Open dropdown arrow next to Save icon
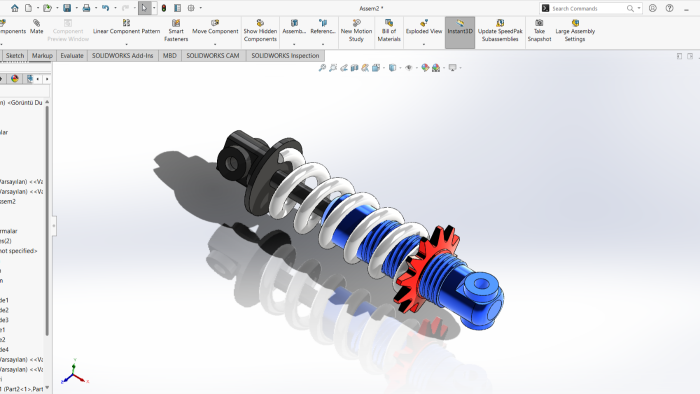 76,8
